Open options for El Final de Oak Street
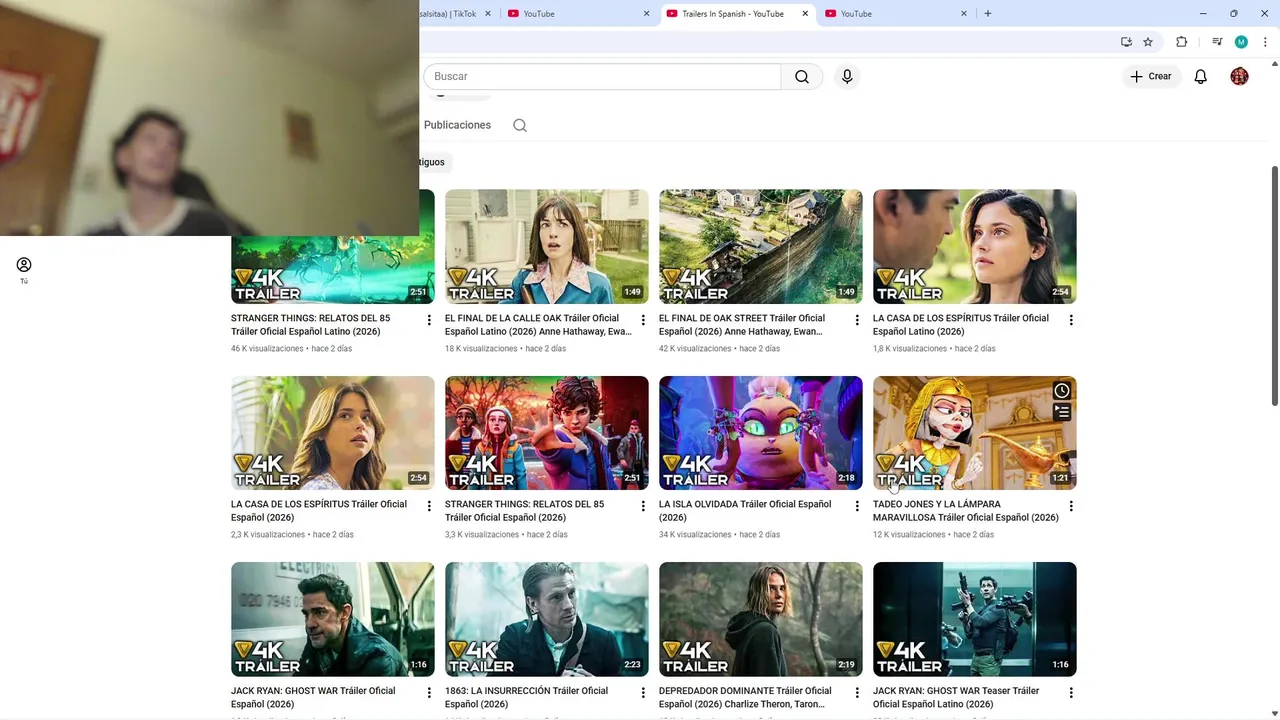This screenshot has height=720, width=1280. coord(857,320)
